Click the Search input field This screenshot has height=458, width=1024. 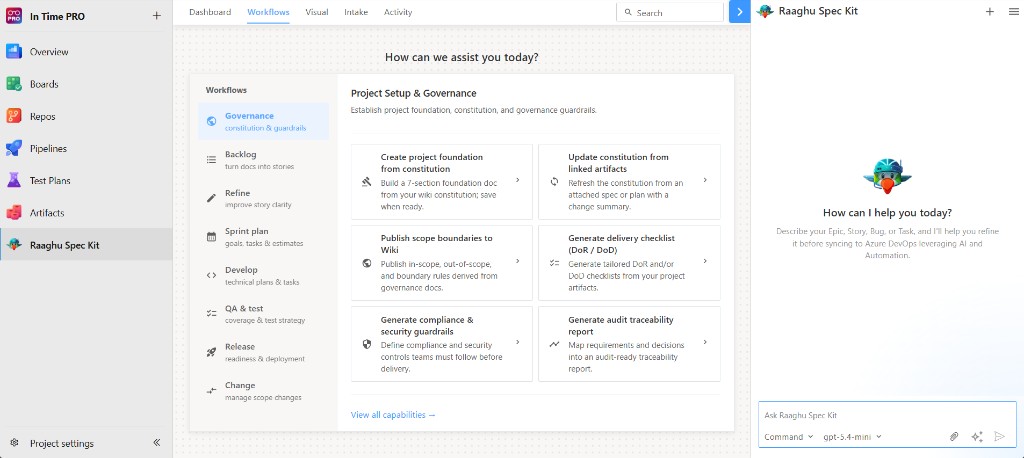pyautogui.click(x=670, y=12)
